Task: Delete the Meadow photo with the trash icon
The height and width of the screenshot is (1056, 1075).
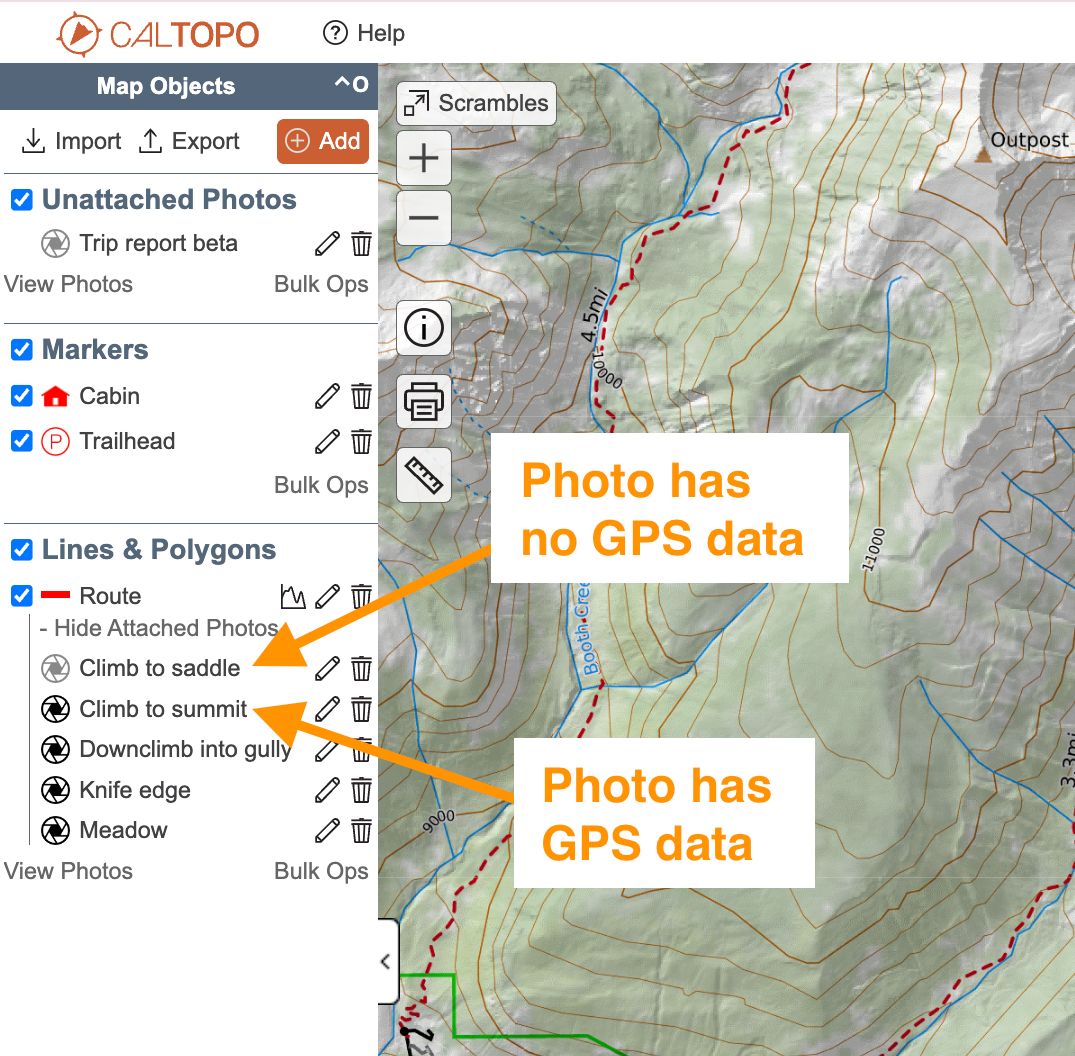Action: [360, 830]
